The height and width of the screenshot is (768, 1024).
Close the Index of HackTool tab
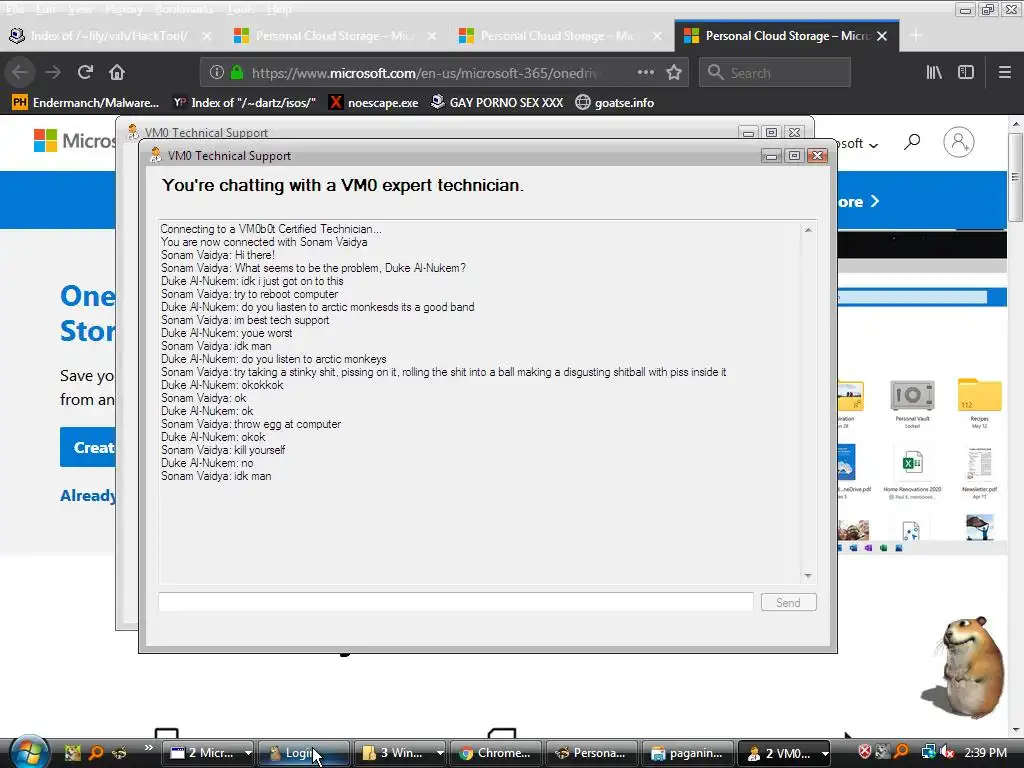pyautogui.click(x=207, y=36)
